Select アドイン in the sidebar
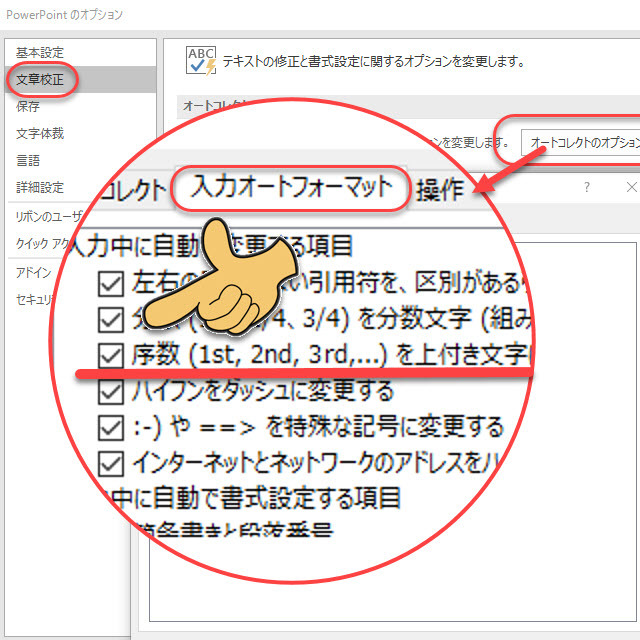Viewport: 640px width, 640px height. [x=33, y=272]
